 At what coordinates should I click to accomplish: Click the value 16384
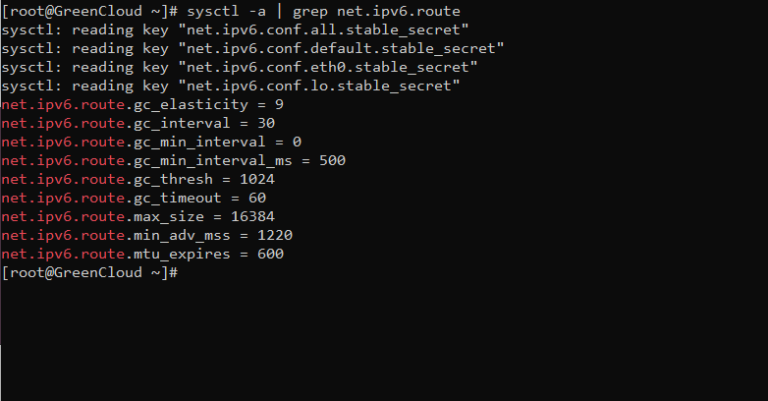[253, 216]
